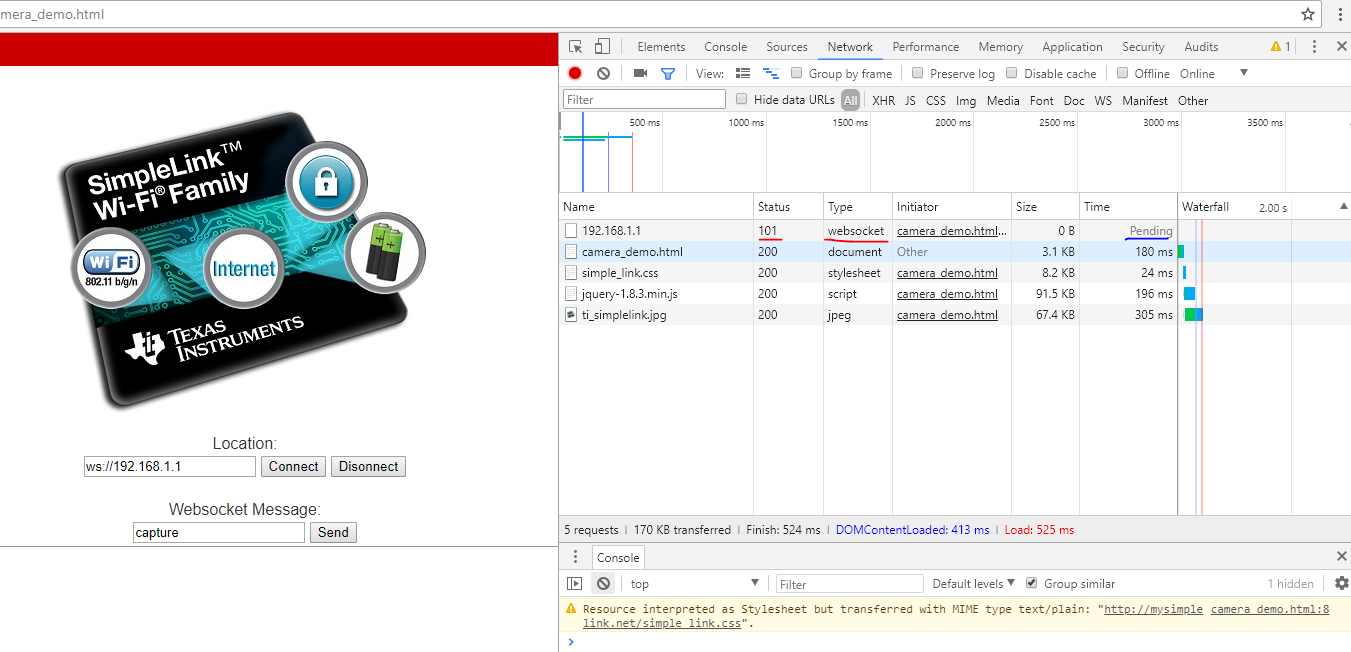Open the Default levels dropdown
The image size is (1351, 652).
tap(973, 584)
